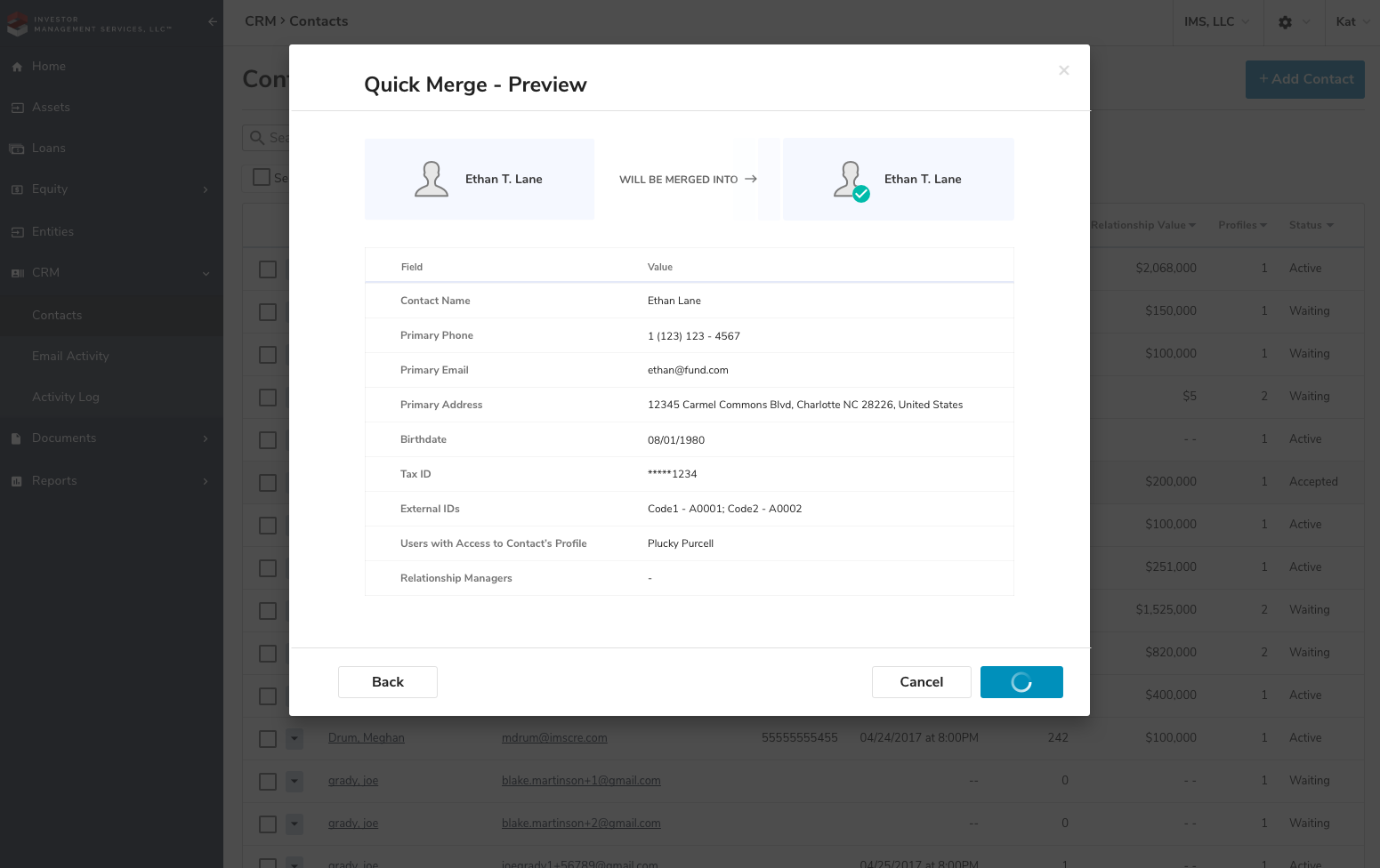Click the Add Contact button
The image size is (1380, 868).
[1305, 79]
